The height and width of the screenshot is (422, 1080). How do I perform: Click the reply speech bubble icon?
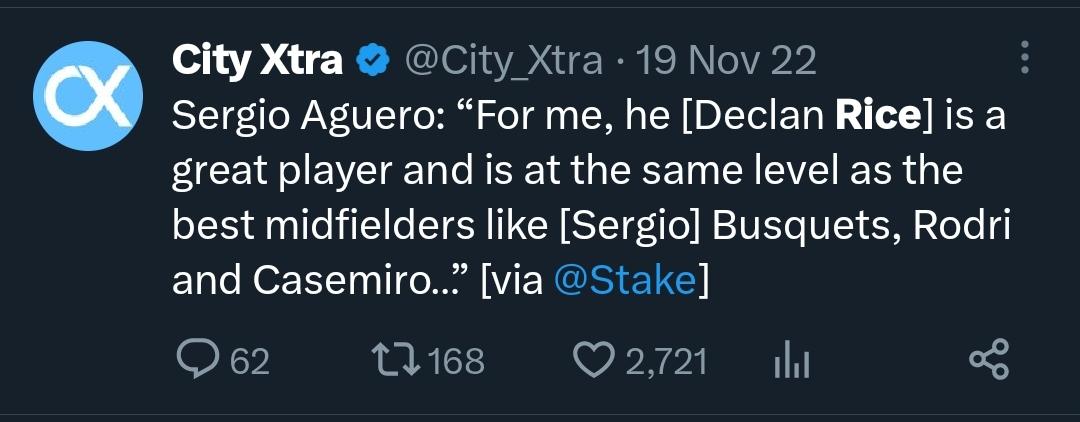[x=197, y=361]
